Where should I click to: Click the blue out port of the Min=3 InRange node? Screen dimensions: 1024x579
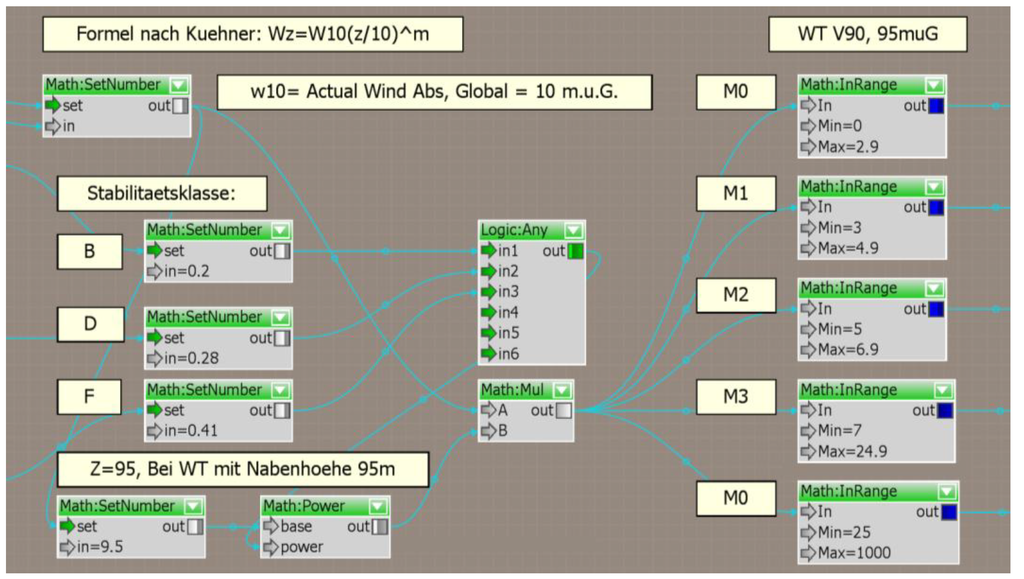(936, 207)
